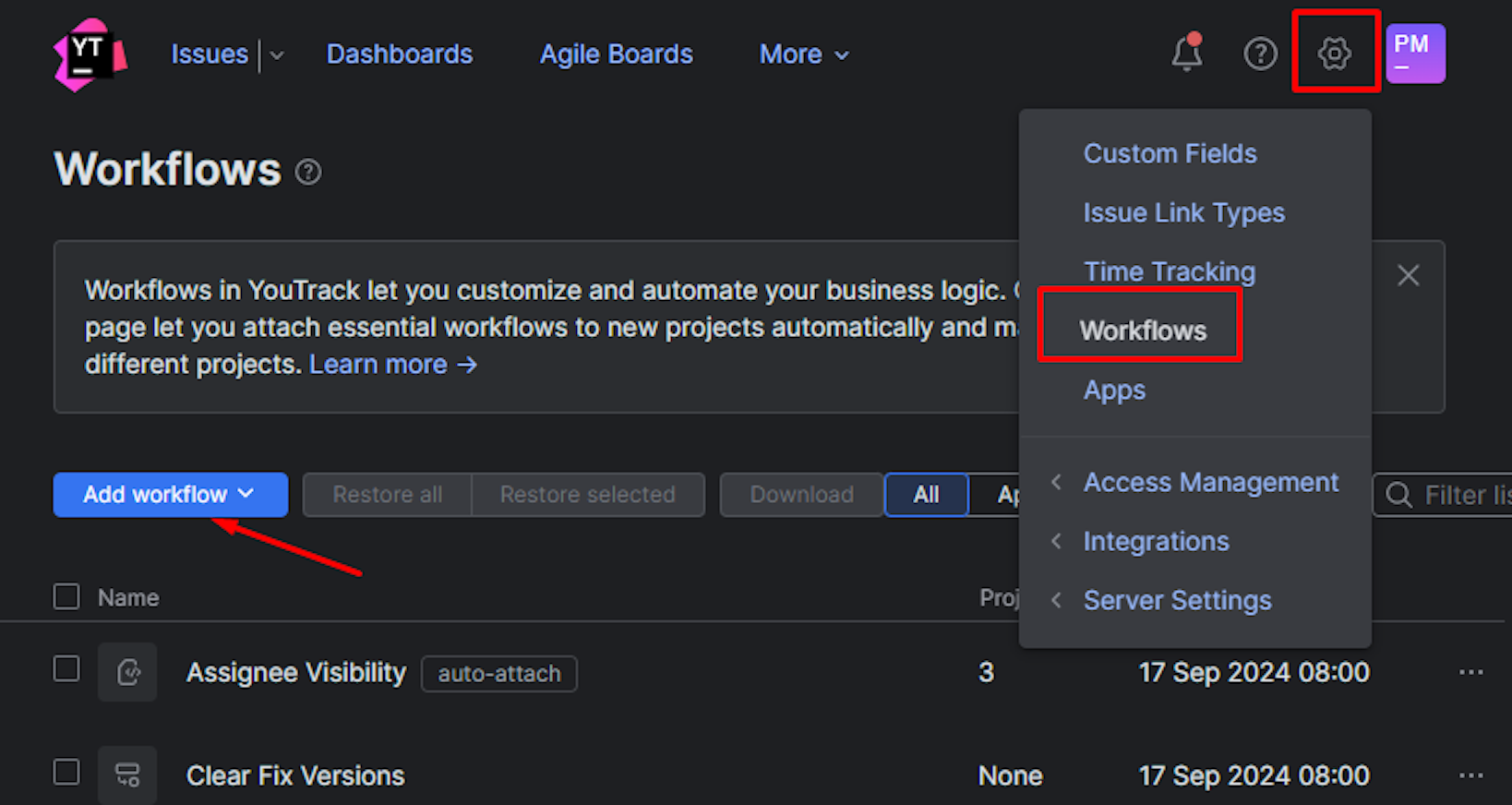Open more options for Clear Fix Versions row

coord(1471,775)
